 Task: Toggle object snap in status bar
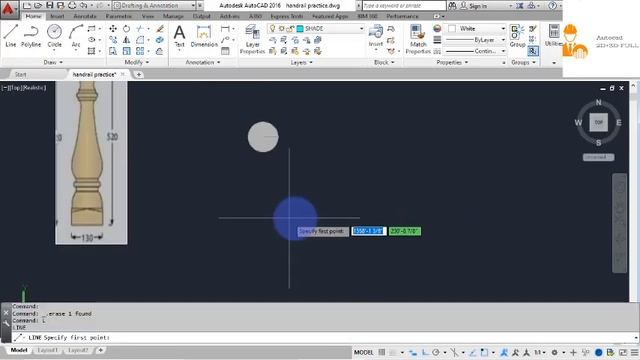(x=484, y=352)
